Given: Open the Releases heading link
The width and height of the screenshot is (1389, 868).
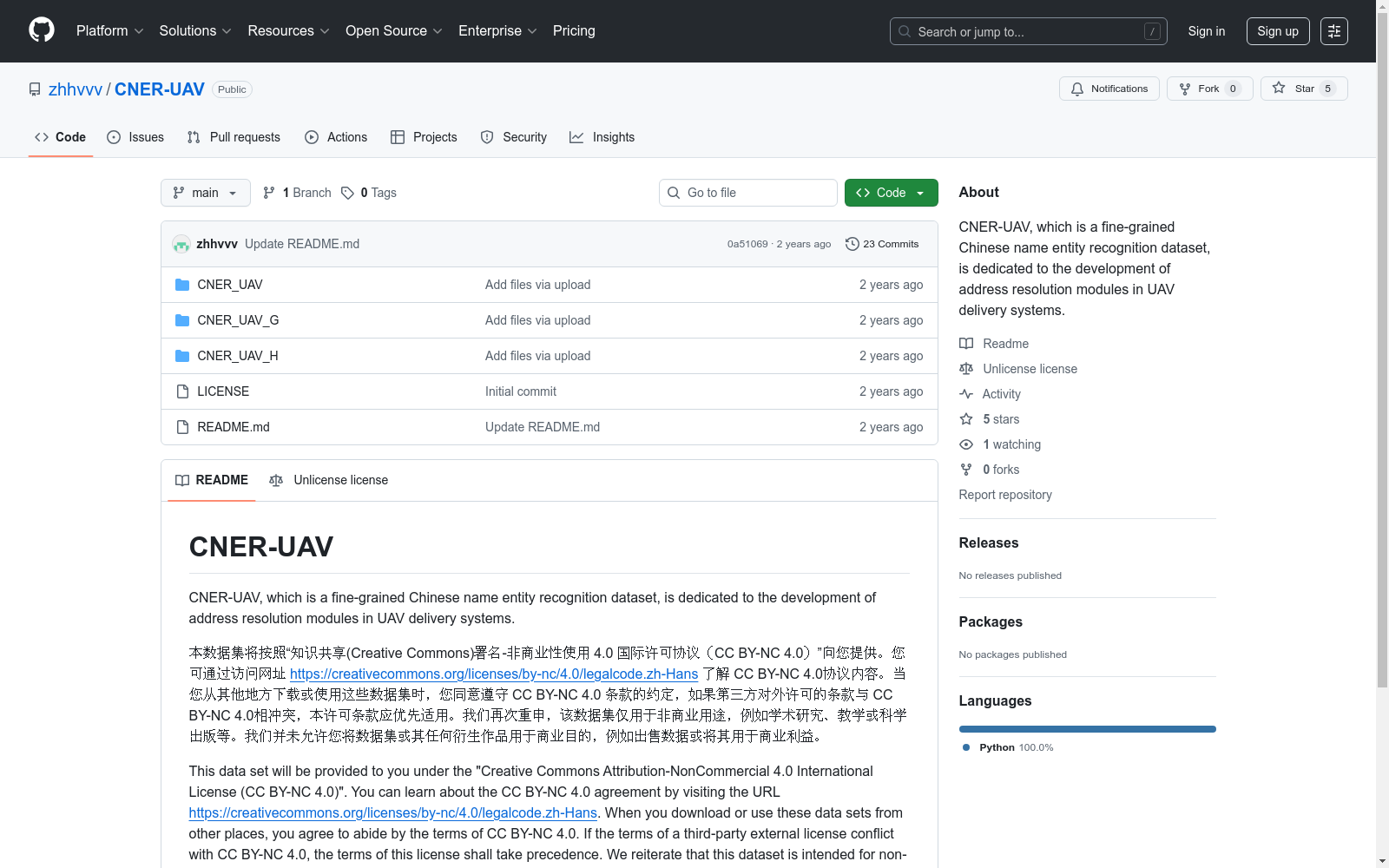Looking at the screenshot, I should pyautogui.click(x=989, y=542).
